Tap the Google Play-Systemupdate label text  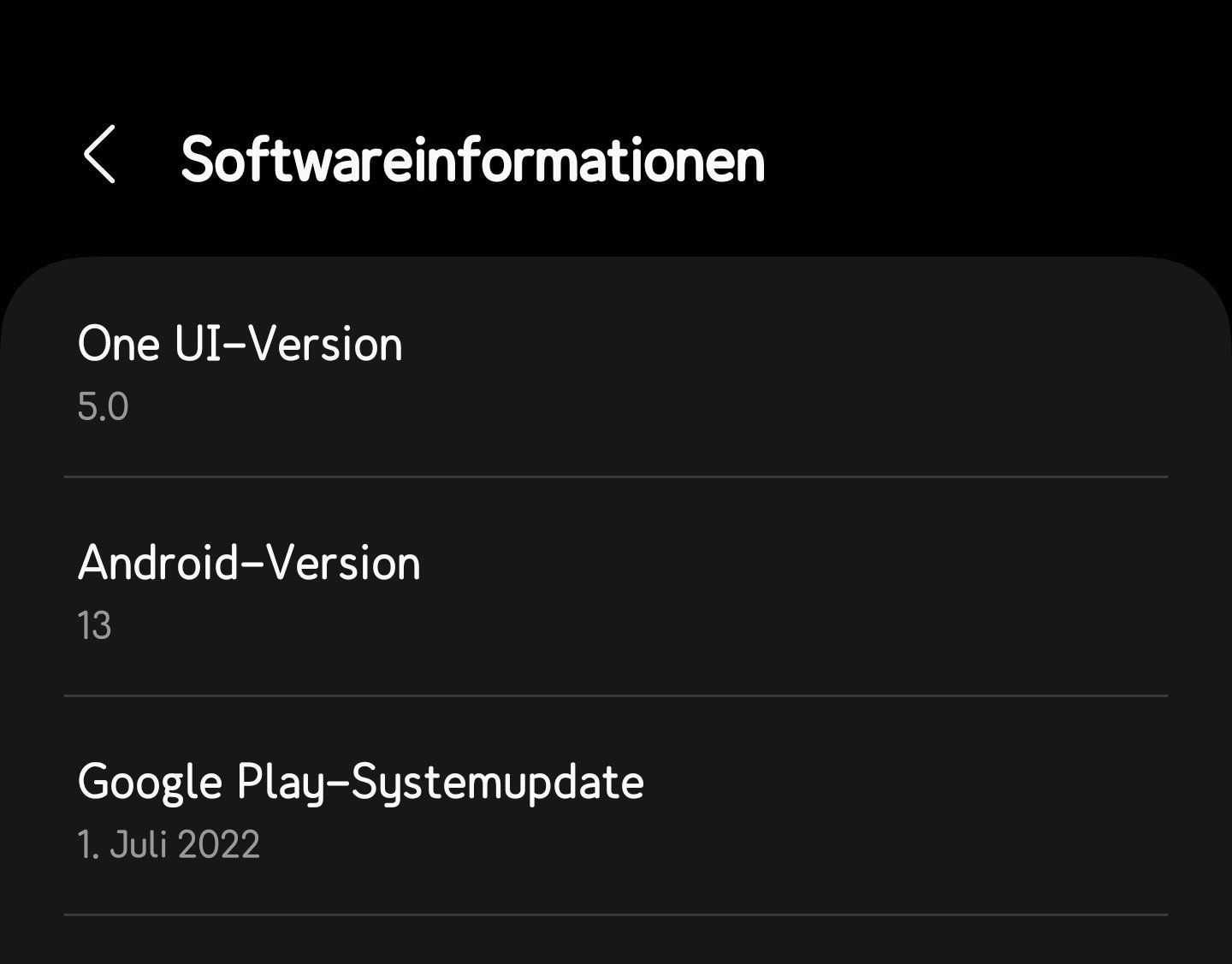tap(360, 783)
